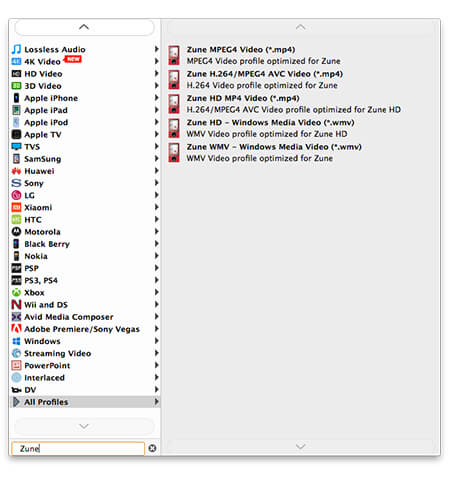Expand the 4K Video submenu arrow

(x=156, y=61)
